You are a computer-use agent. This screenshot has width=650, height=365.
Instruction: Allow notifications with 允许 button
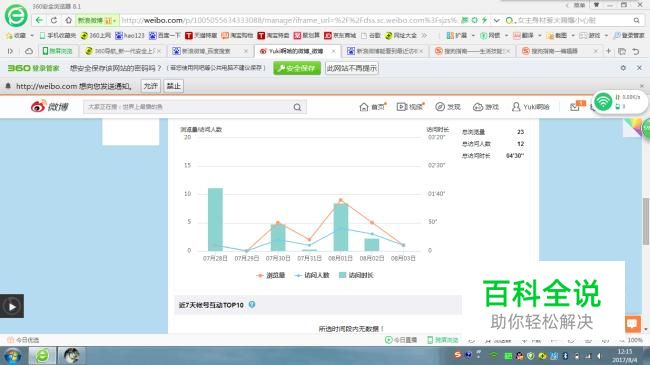pyautogui.click(x=150, y=86)
